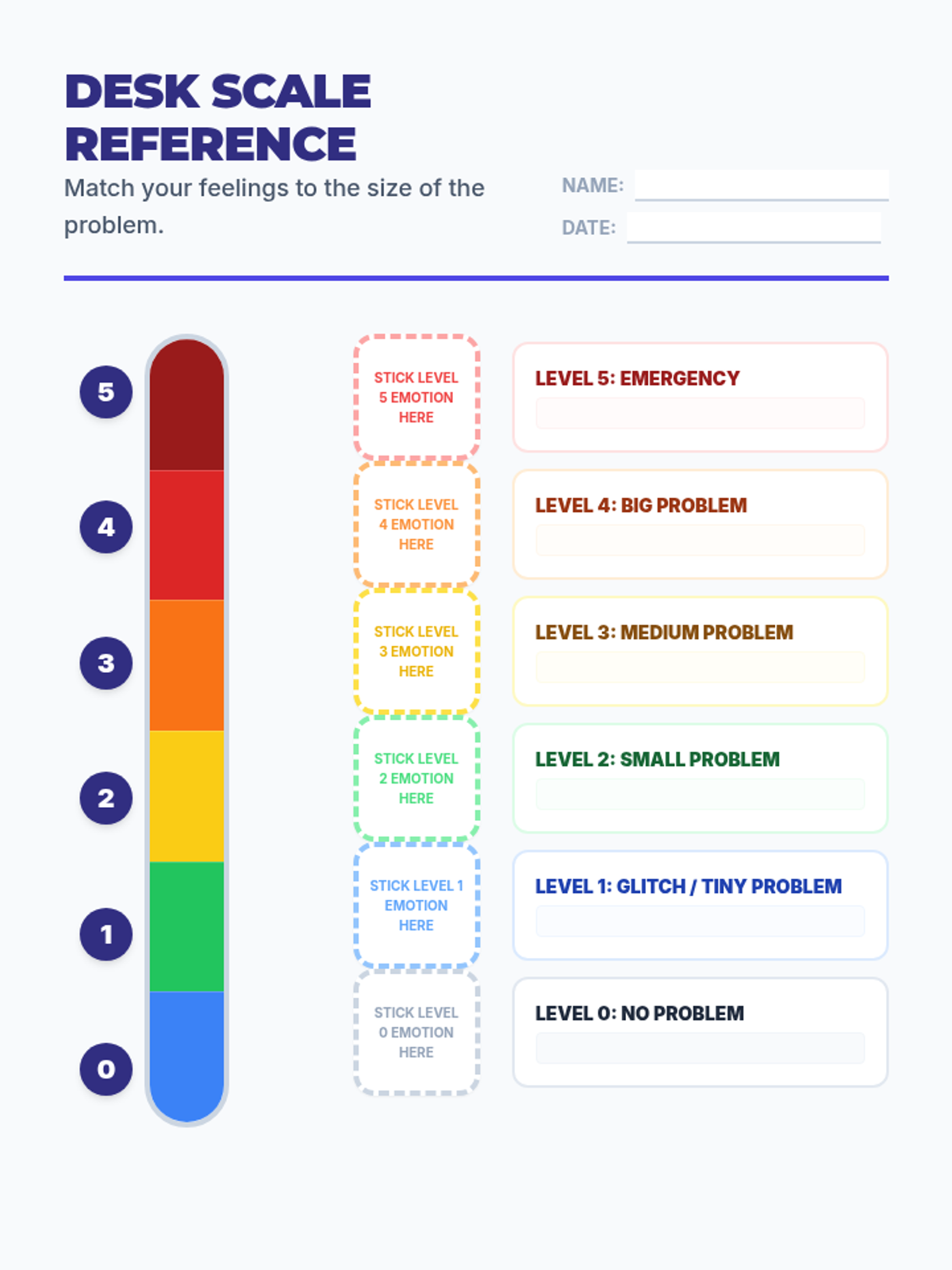Select the blue thermometer bottom segment
The height and width of the screenshot is (1270, 952).
tap(186, 1052)
